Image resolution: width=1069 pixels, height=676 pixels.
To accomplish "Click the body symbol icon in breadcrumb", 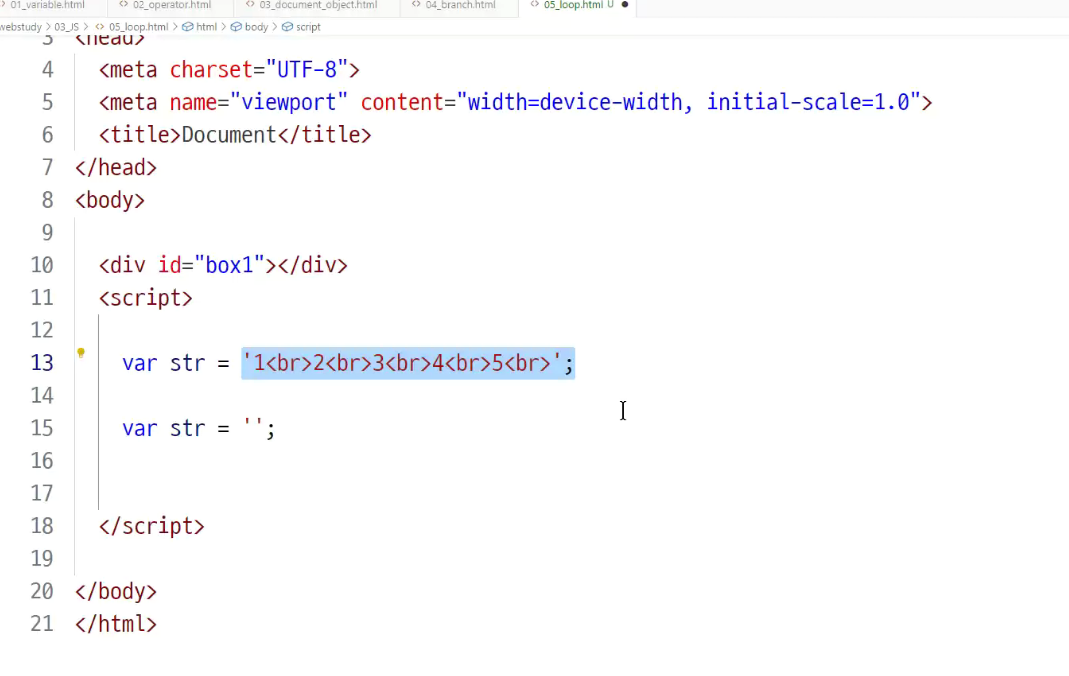I will point(236,27).
